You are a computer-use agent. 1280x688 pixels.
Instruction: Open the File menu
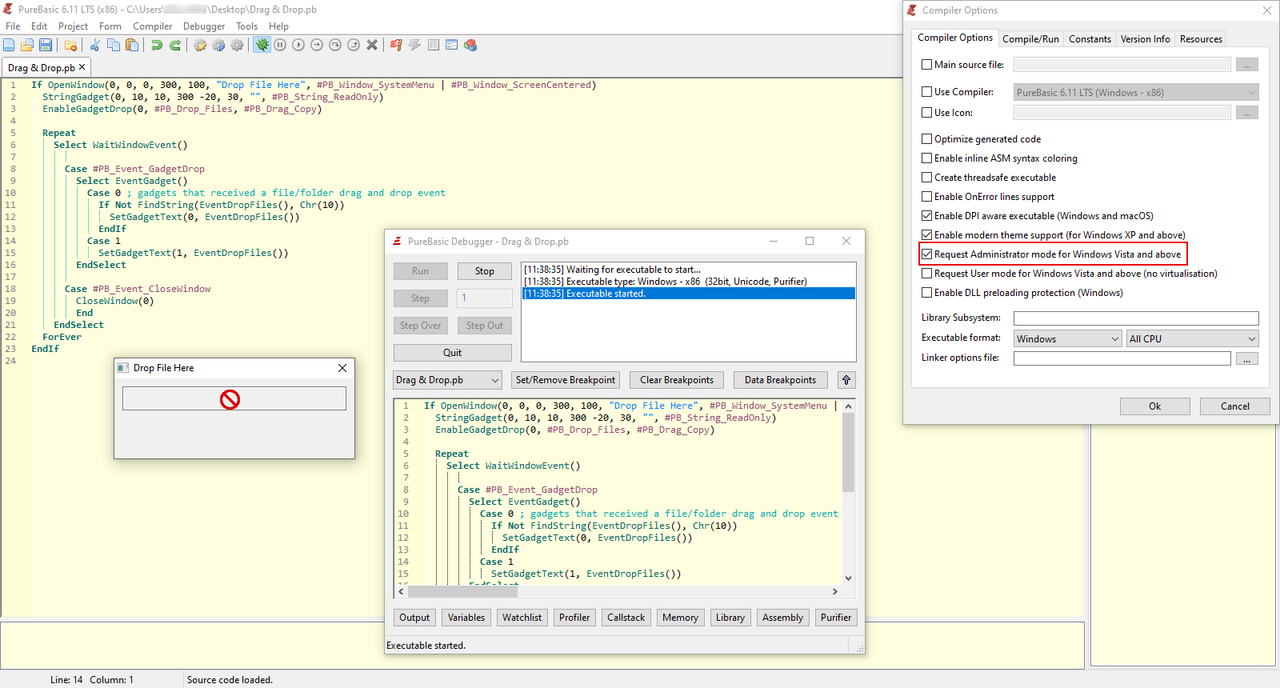click(13, 26)
